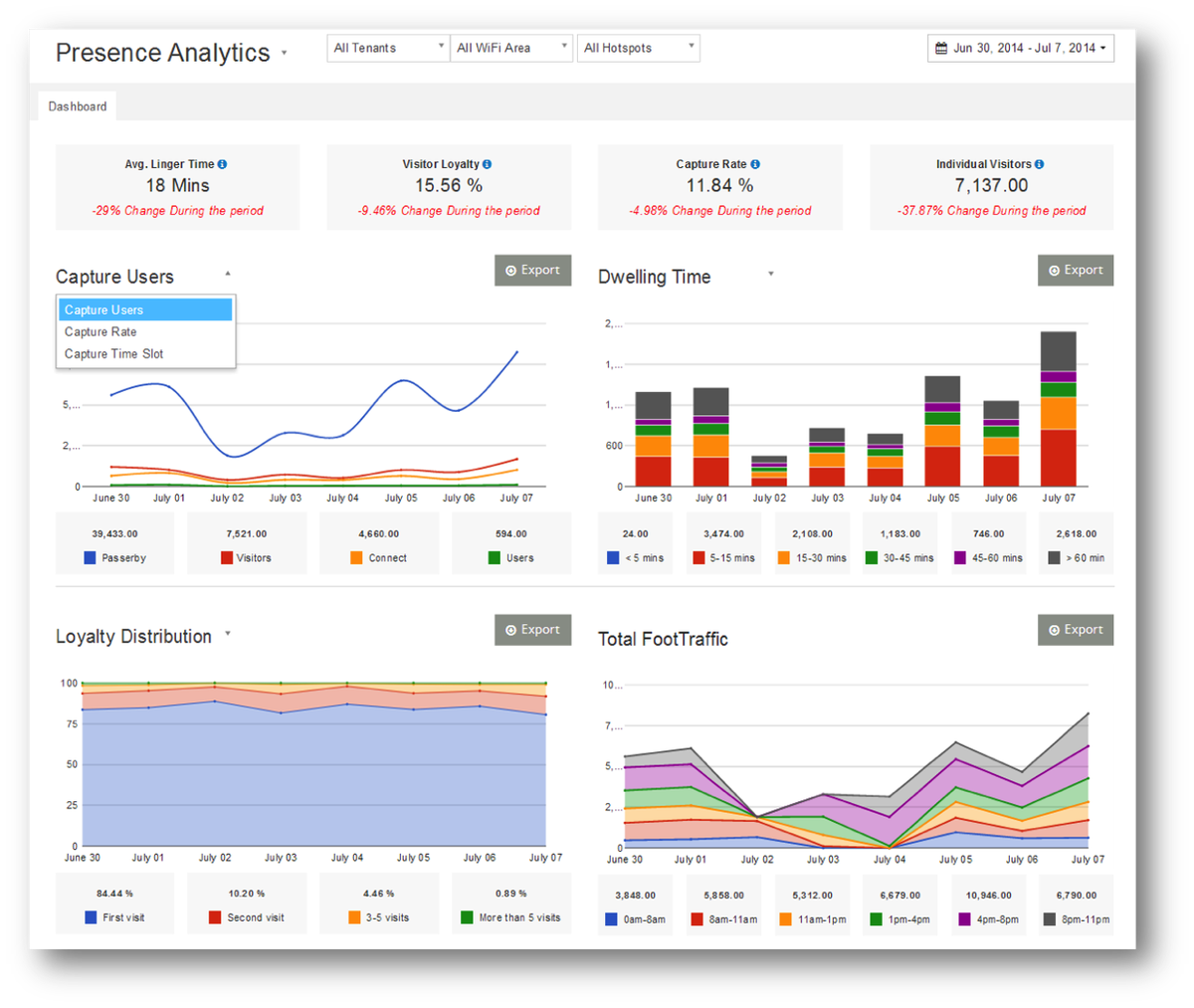
Task: Click the green Users legend swatch
Action: [x=494, y=558]
